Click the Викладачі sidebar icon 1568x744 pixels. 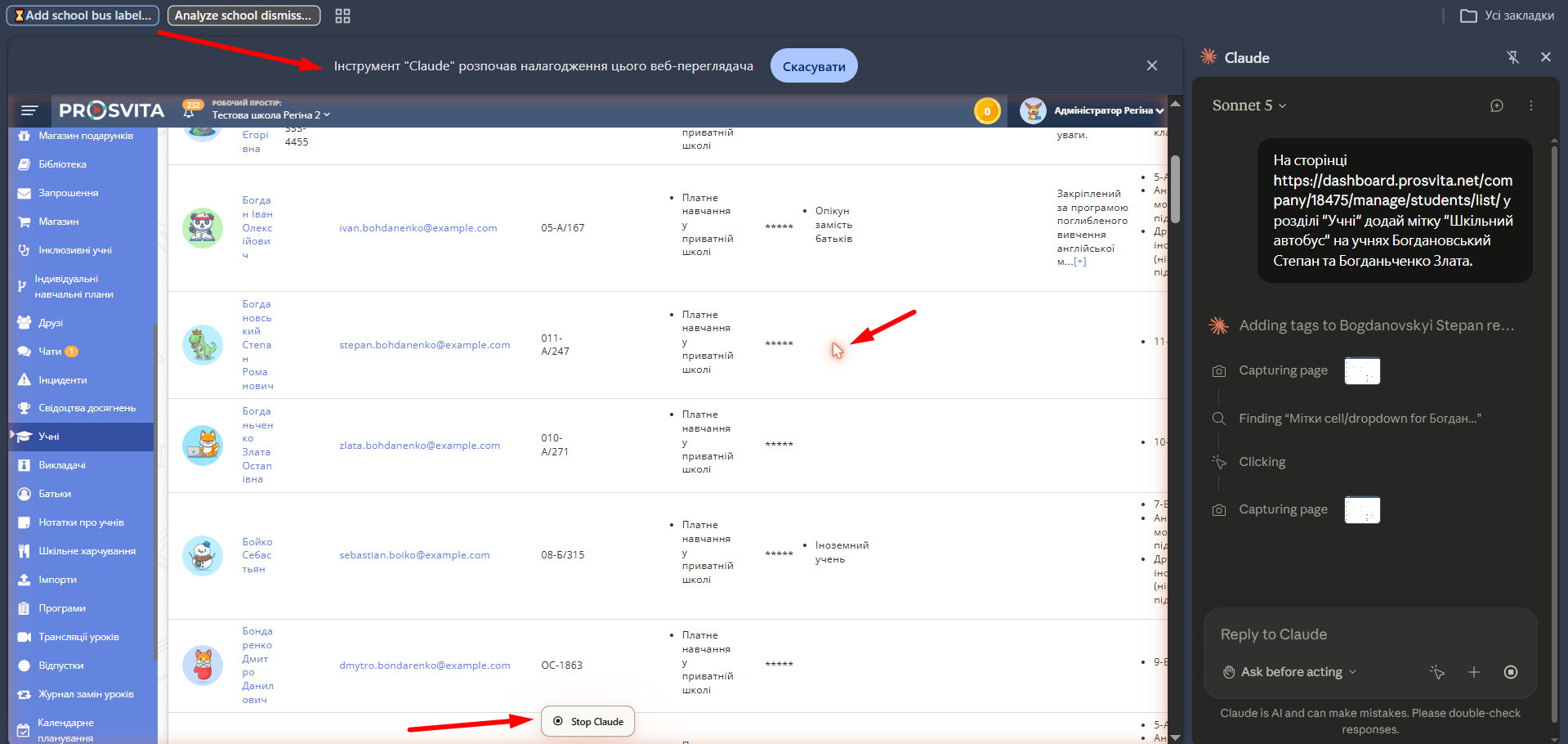click(25, 465)
